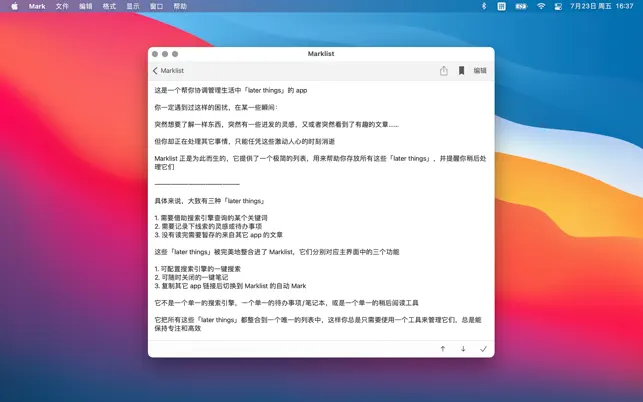Click list item 2. 需要记录下线索的灵感或待办事项
Screen dimensions: 643x402
coord(208,226)
